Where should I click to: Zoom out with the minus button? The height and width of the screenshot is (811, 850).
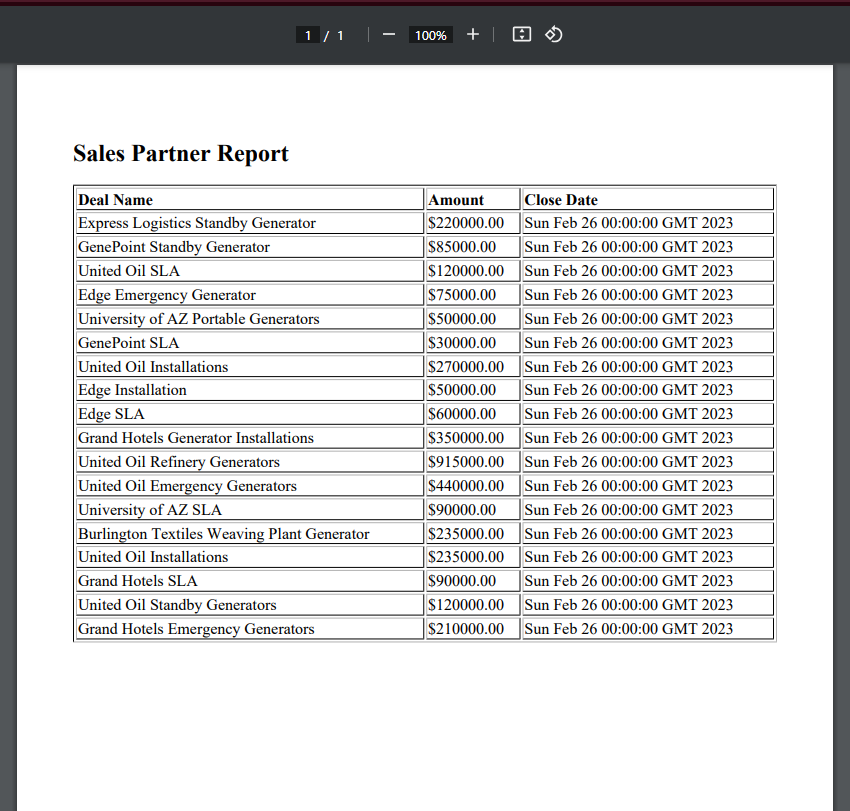click(389, 35)
